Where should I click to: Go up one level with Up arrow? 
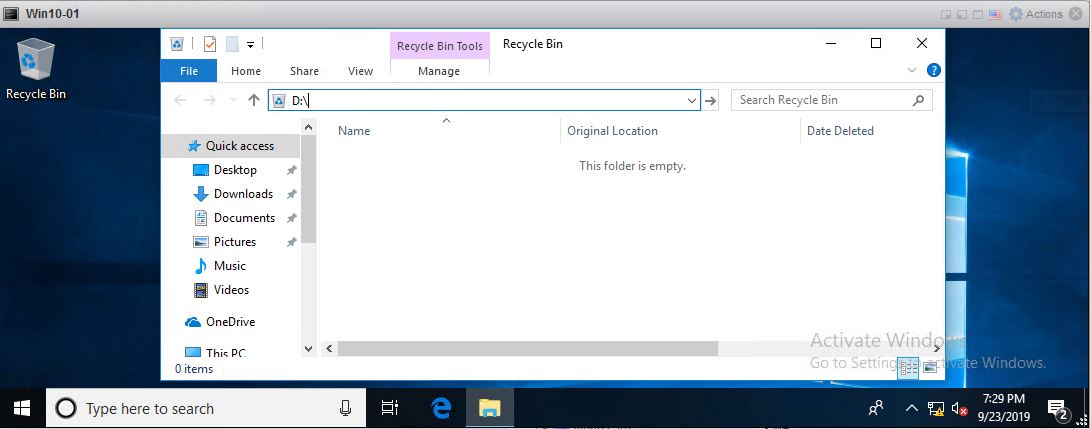[x=254, y=100]
